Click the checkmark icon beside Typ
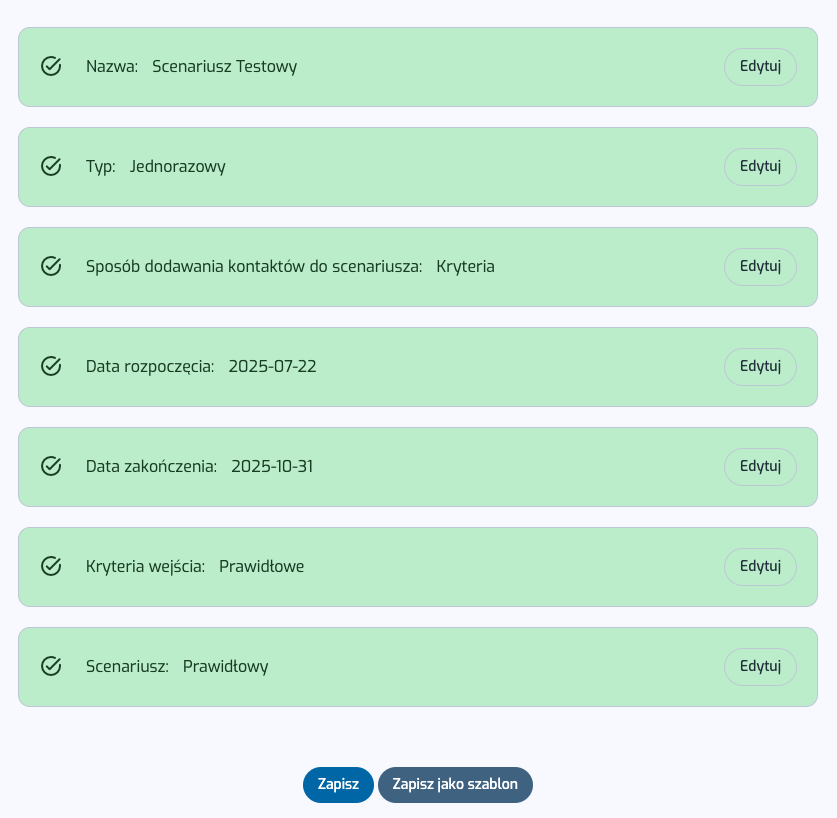The image size is (837, 818). point(51,166)
